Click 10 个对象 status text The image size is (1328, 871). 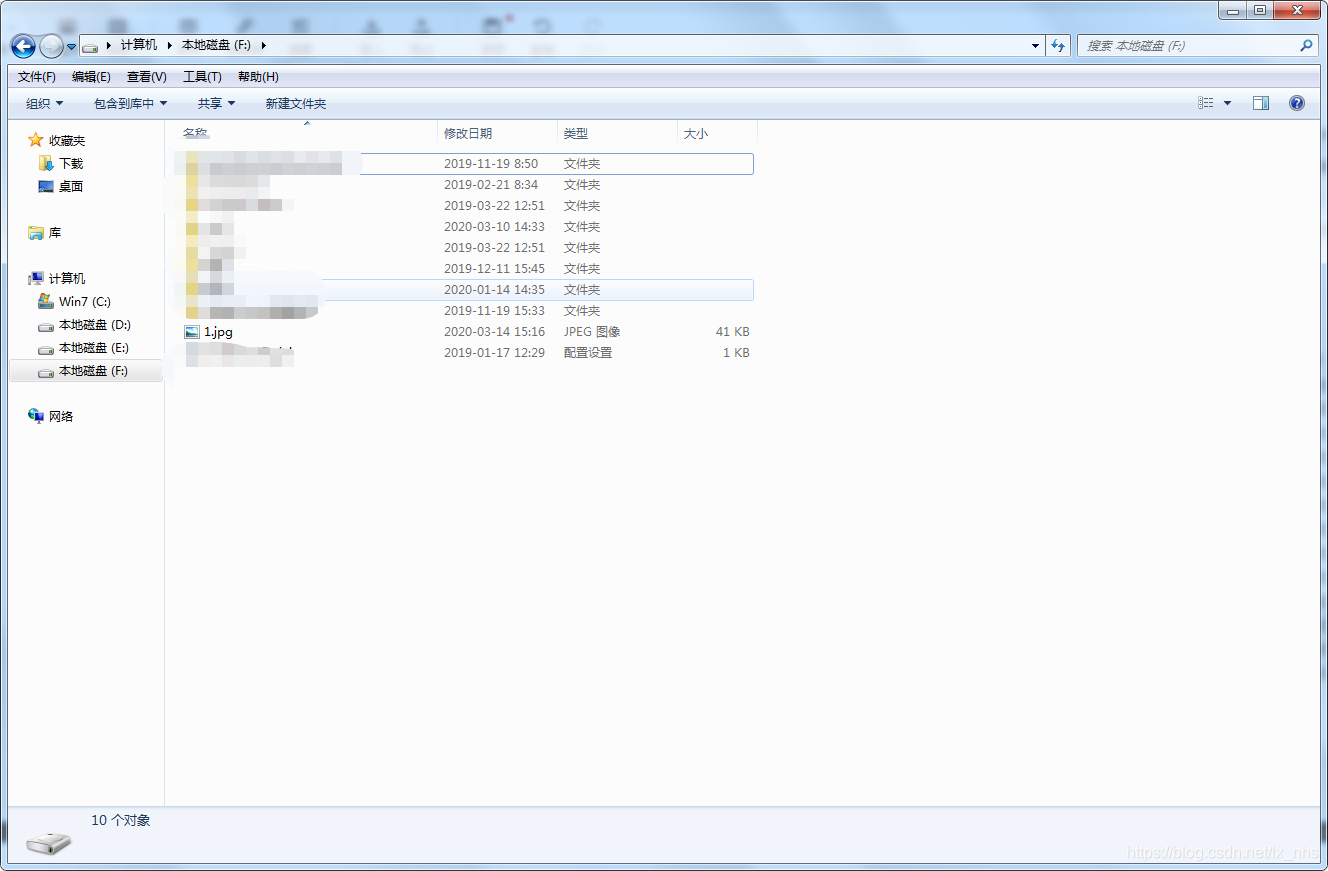[121, 820]
